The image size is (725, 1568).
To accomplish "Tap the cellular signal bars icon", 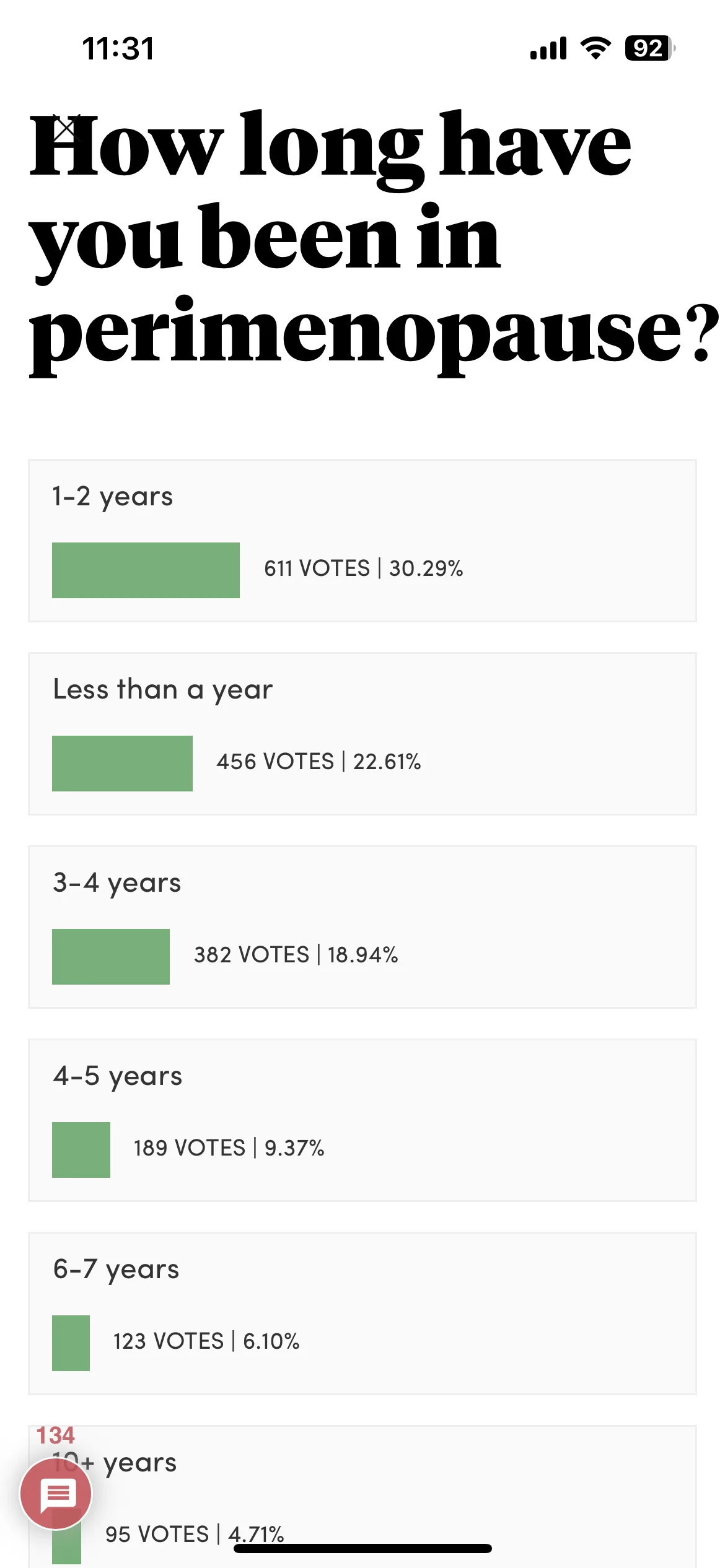I will (x=548, y=48).
